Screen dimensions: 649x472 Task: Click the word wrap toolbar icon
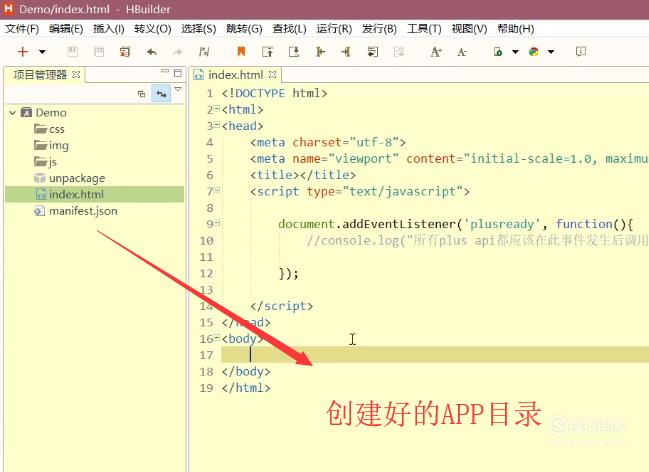(x=373, y=52)
